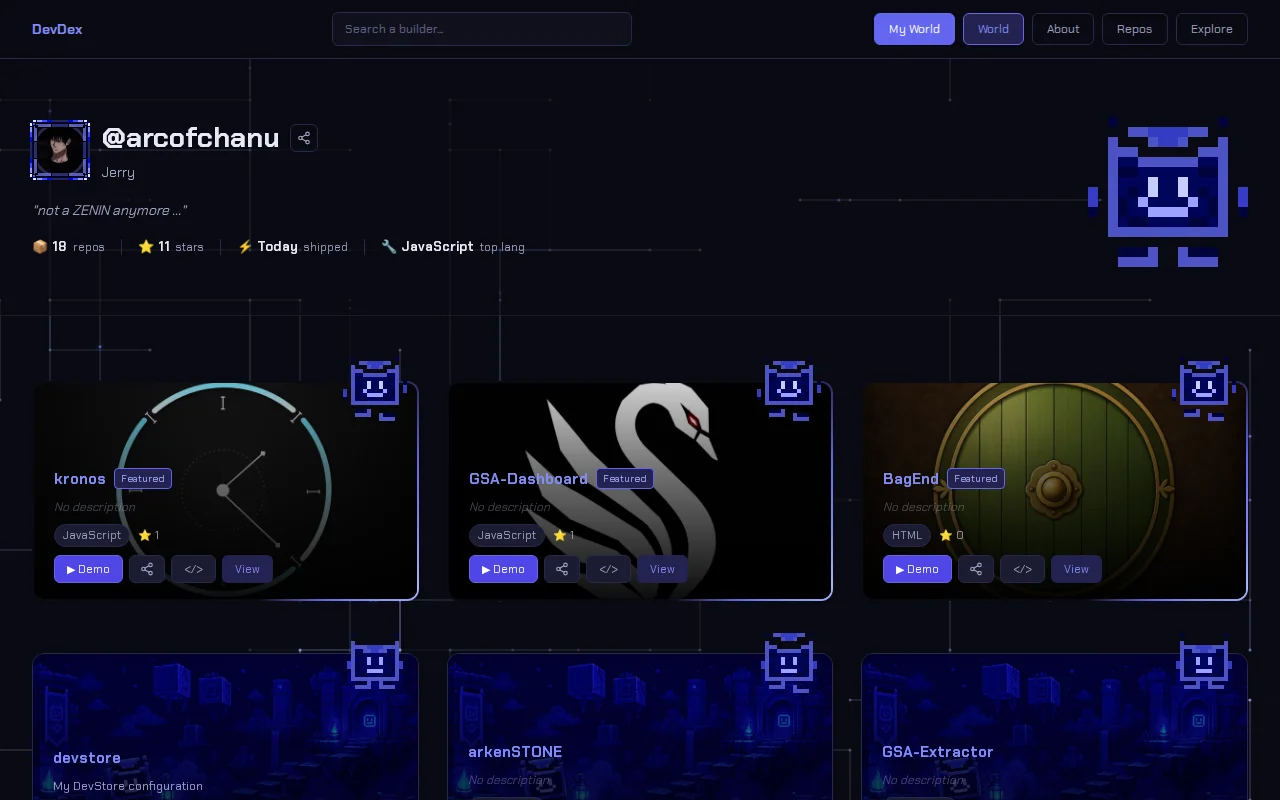1280x800 pixels.
Task: Open the BagEnd code icon
Action: point(1023,569)
